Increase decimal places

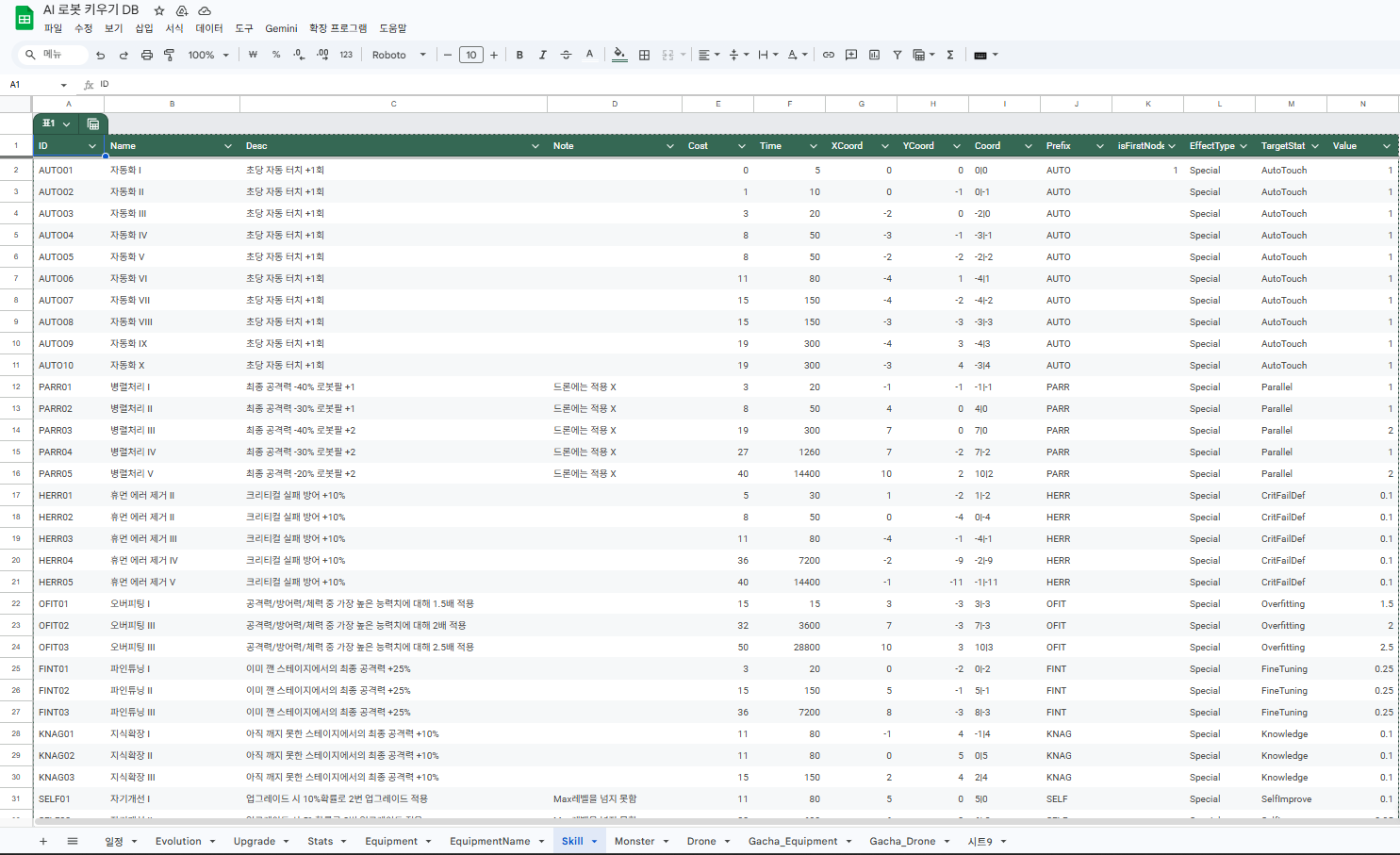[322, 55]
